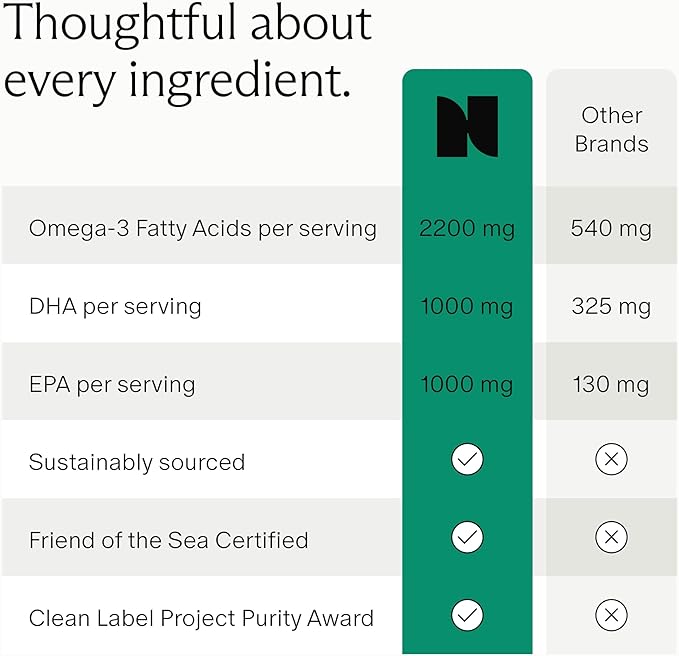Select the EPA per serving row label
Viewport: 679px width, 656px height.
(x=112, y=384)
